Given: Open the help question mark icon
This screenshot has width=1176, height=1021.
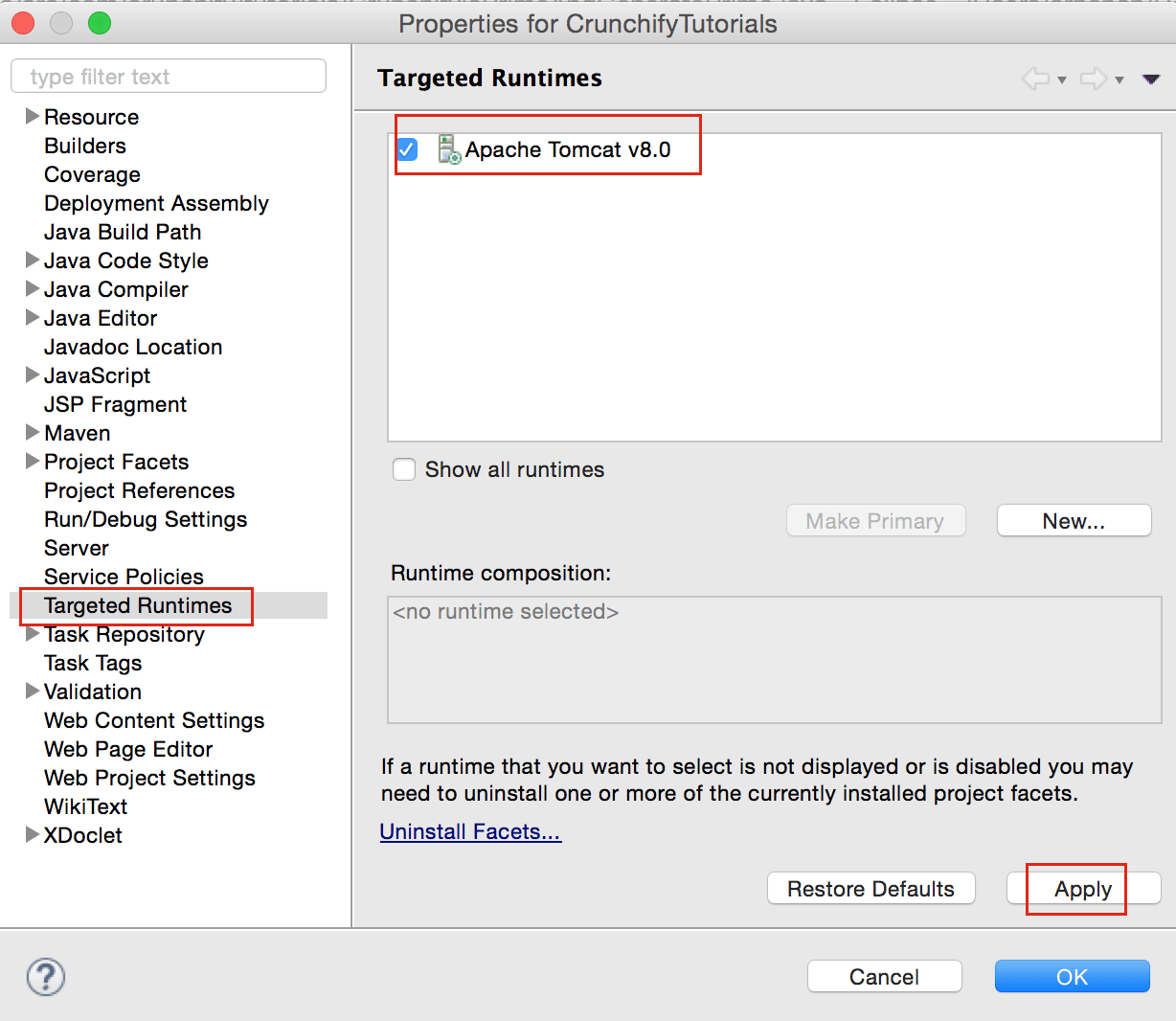Looking at the screenshot, I should click(x=46, y=977).
